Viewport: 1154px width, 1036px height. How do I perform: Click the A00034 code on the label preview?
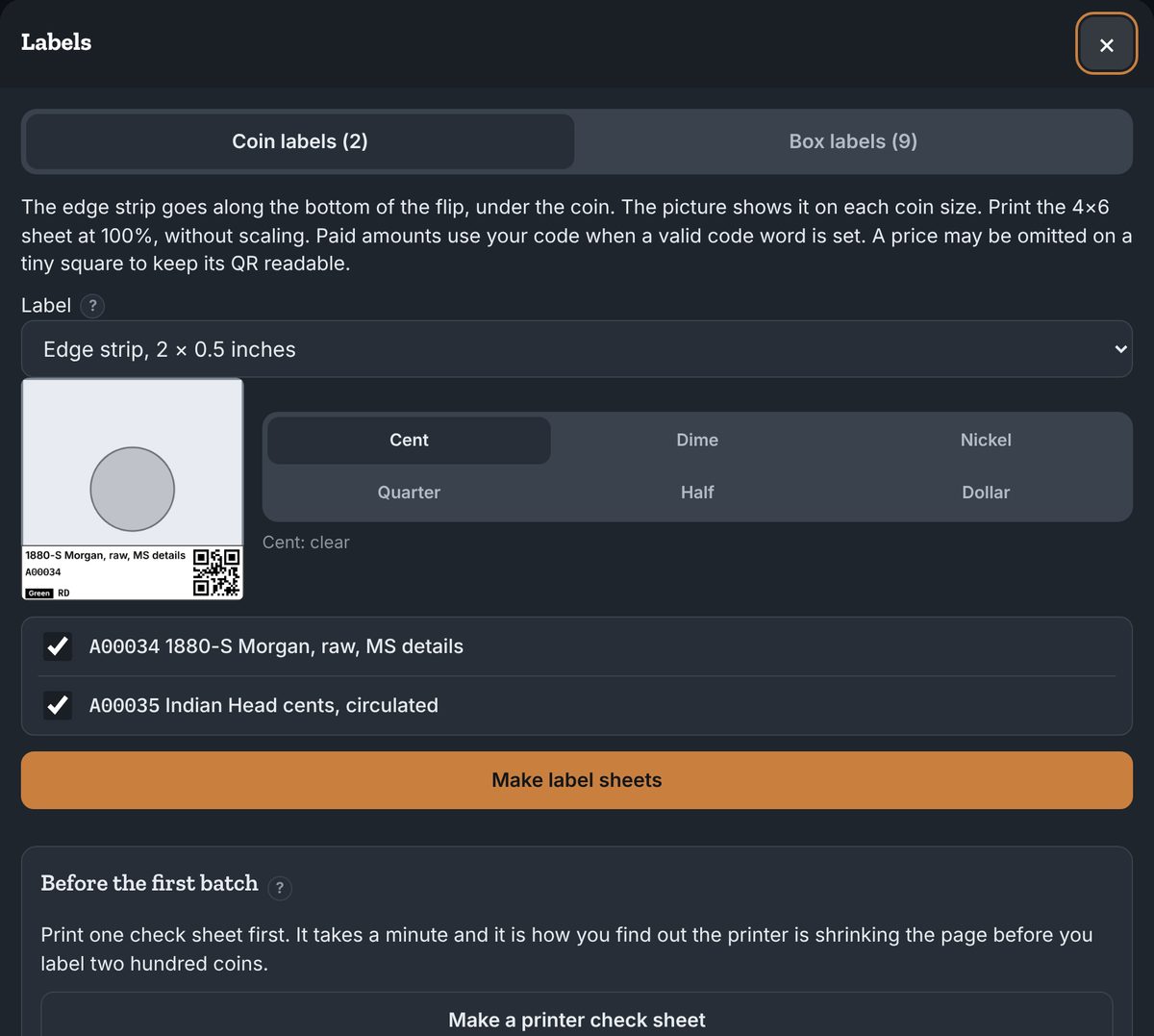coord(43,572)
